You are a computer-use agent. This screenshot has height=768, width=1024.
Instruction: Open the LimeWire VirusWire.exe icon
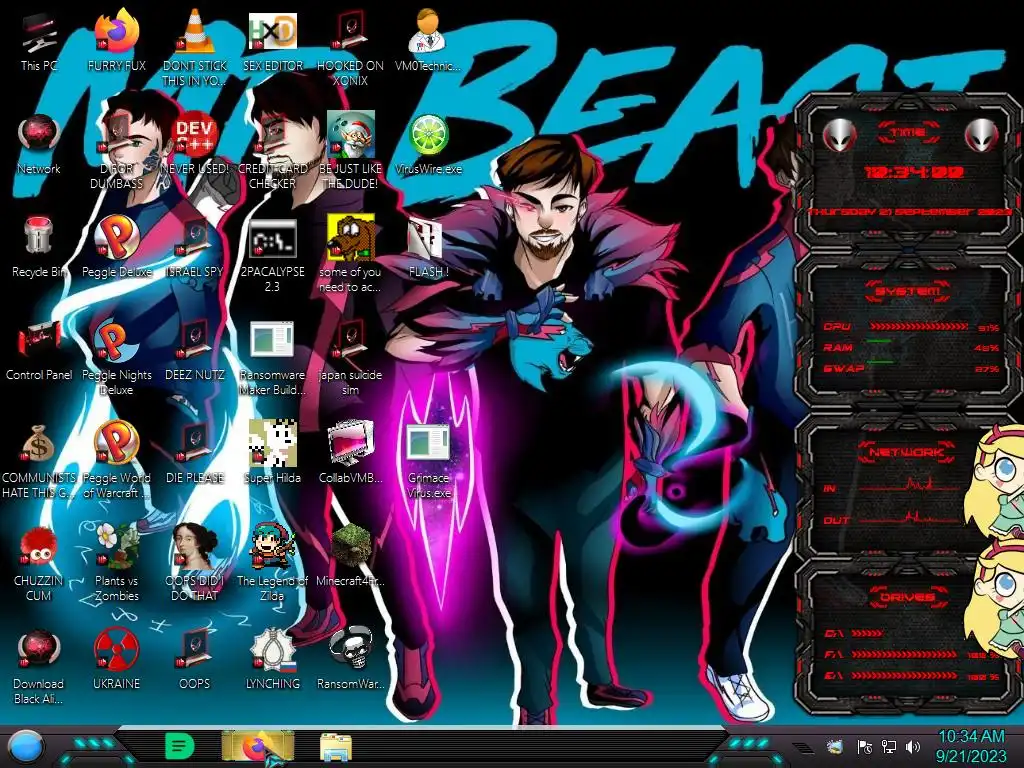(428, 144)
